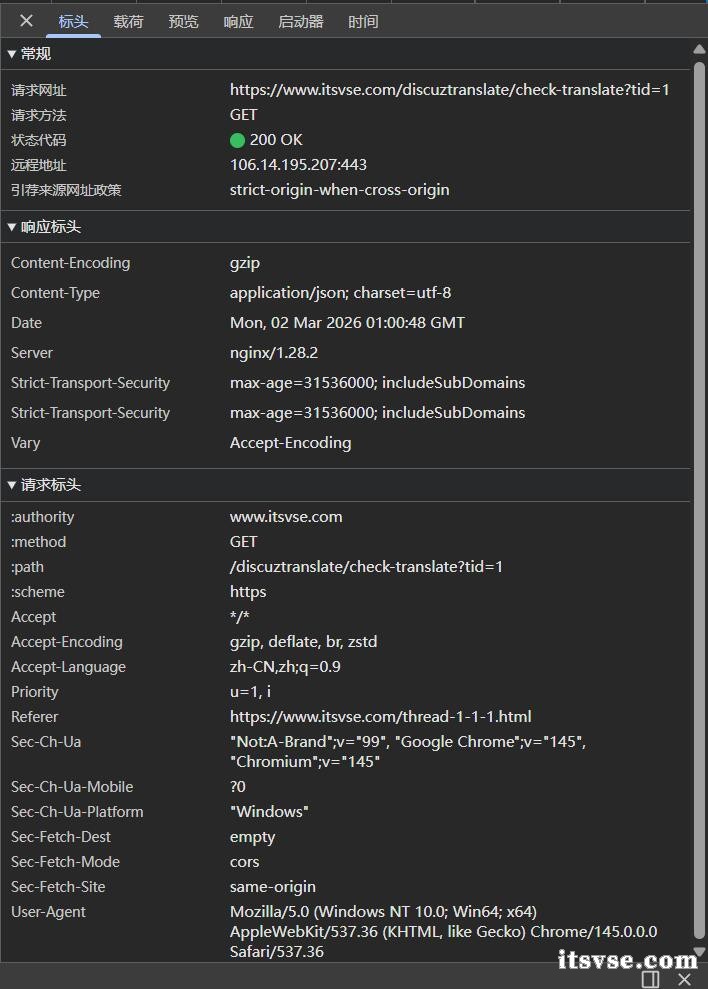This screenshot has height=989, width=708.
Task: Open the 启动器 tab
Action: 300,21
